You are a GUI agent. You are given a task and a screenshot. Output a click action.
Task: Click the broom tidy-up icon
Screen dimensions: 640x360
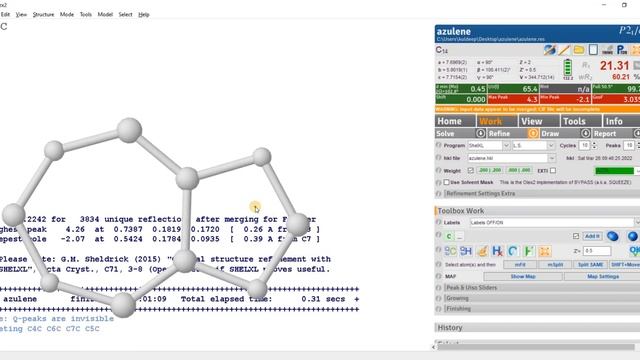[x=482, y=251]
